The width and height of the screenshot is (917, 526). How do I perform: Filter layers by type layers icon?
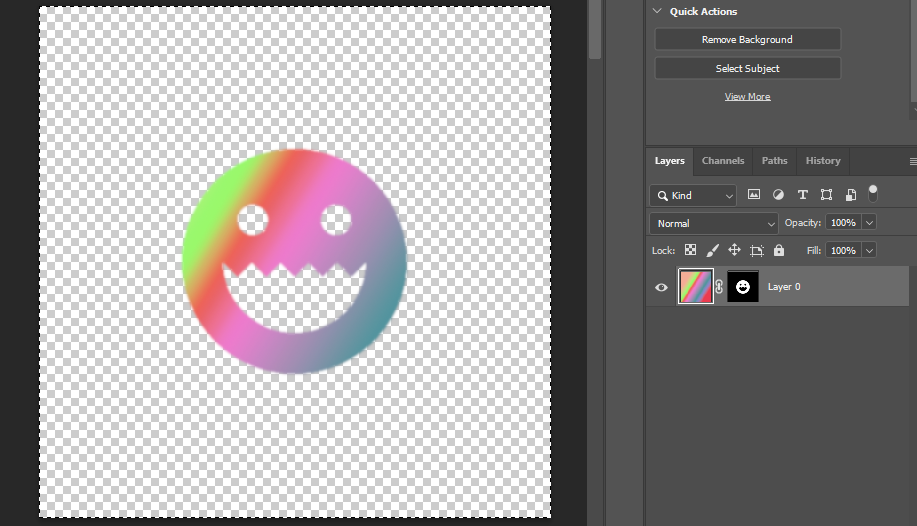point(802,195)
